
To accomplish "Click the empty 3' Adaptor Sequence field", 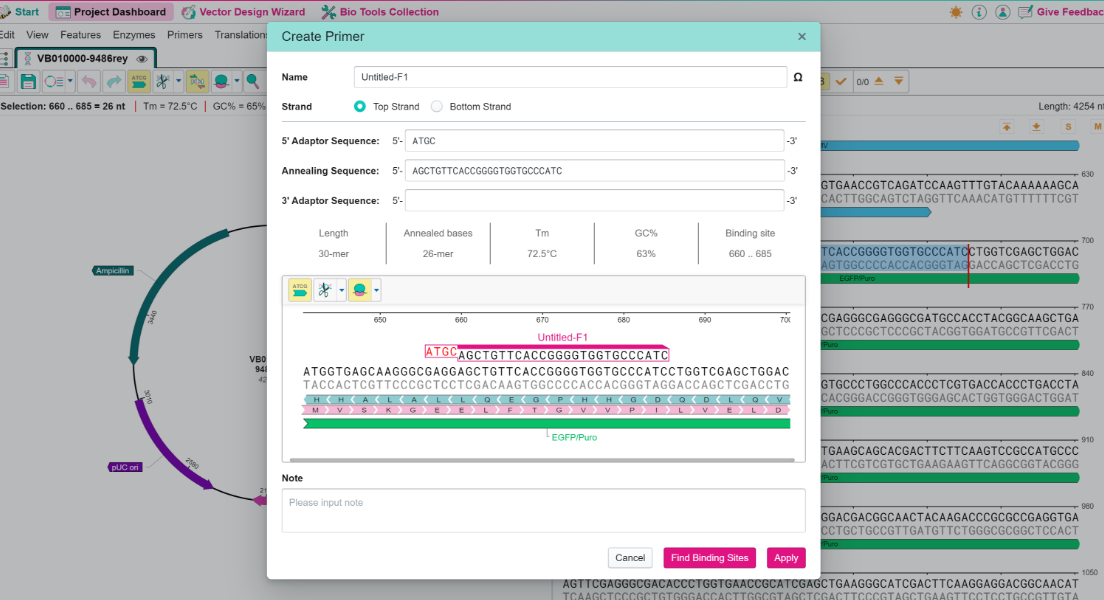I will 594,201.
